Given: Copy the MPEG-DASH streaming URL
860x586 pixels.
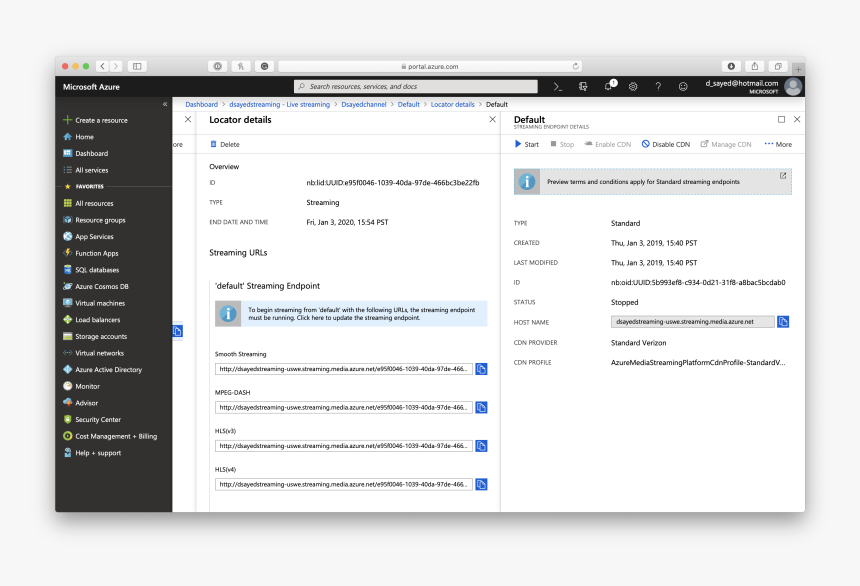Looking at the screenshot, I should point(481,408).
